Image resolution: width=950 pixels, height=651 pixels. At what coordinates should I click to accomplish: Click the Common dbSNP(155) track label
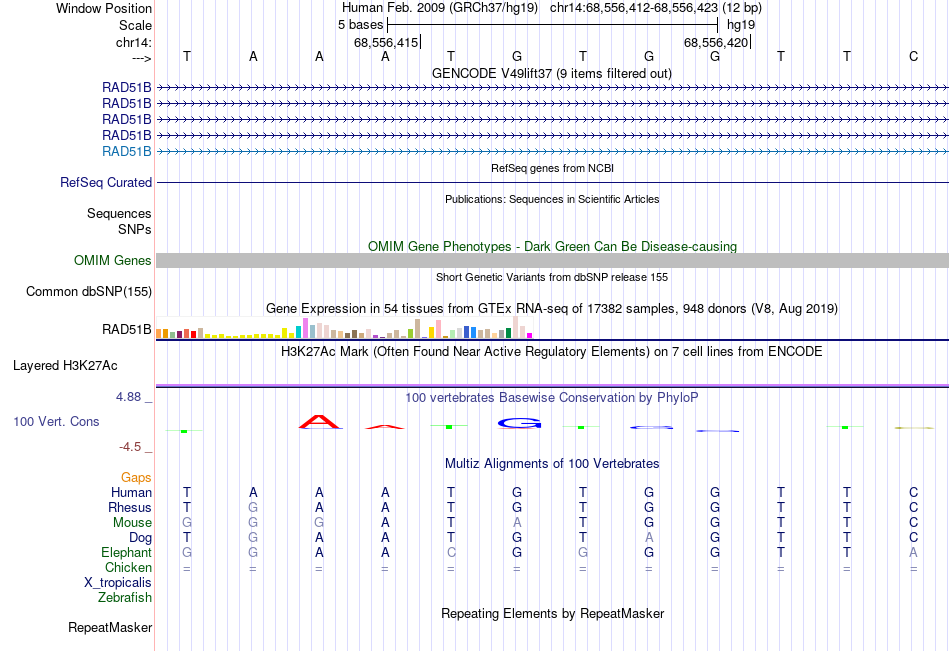click(x=89, y=292)
